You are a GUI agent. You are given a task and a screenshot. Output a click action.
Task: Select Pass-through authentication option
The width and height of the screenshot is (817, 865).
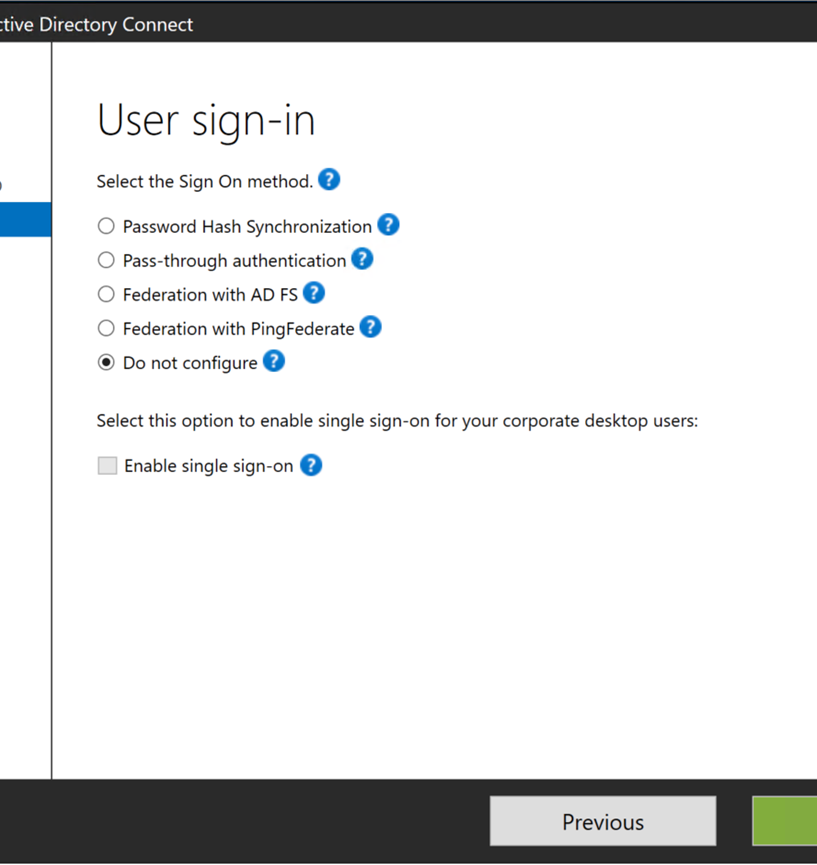(106, 260)
